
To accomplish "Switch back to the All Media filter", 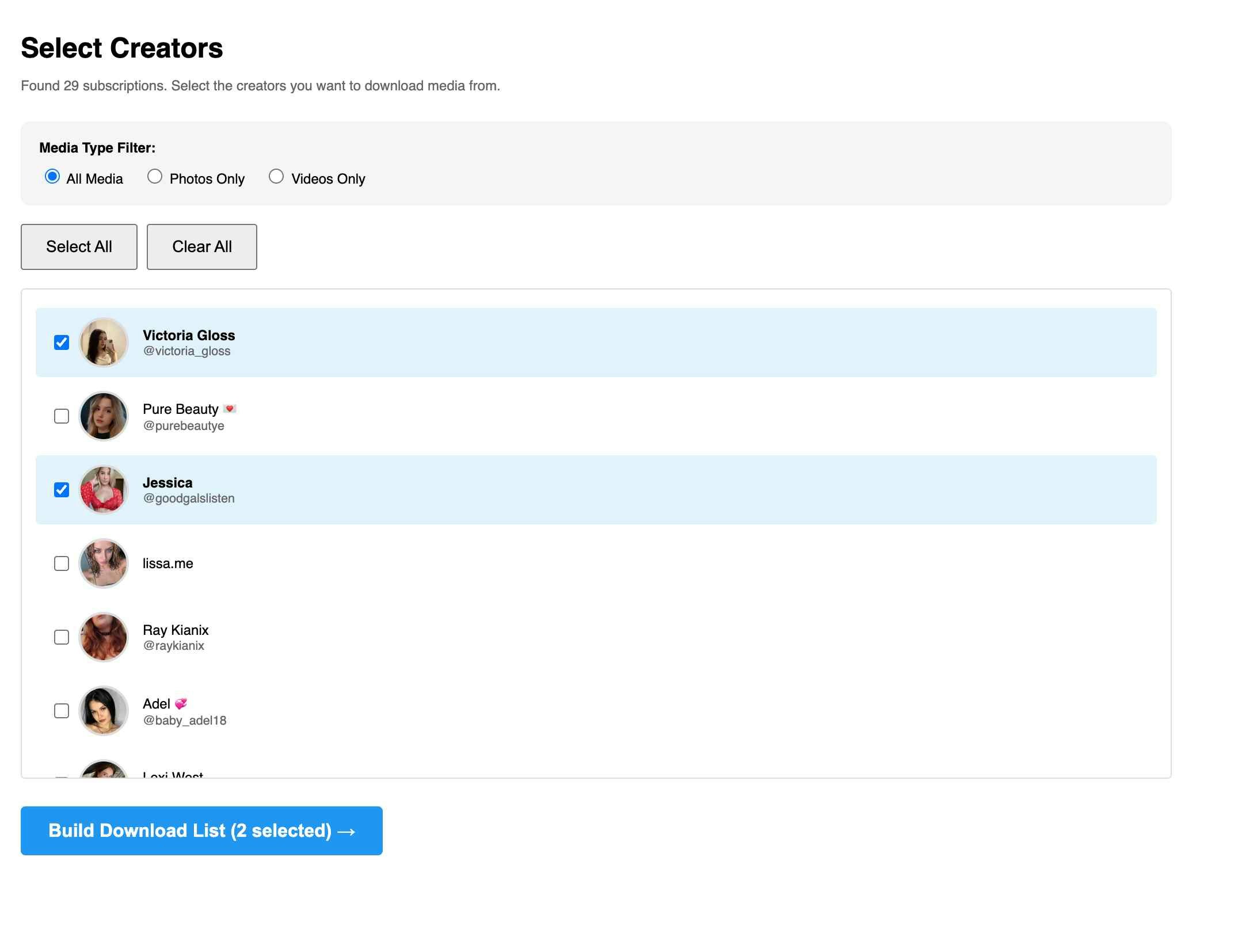I will (x=52, y=176).
